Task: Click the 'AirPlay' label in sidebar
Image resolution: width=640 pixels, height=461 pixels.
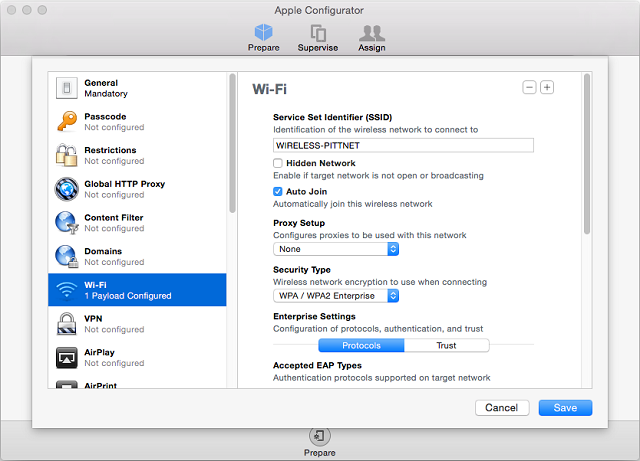Action: [99, 352]
